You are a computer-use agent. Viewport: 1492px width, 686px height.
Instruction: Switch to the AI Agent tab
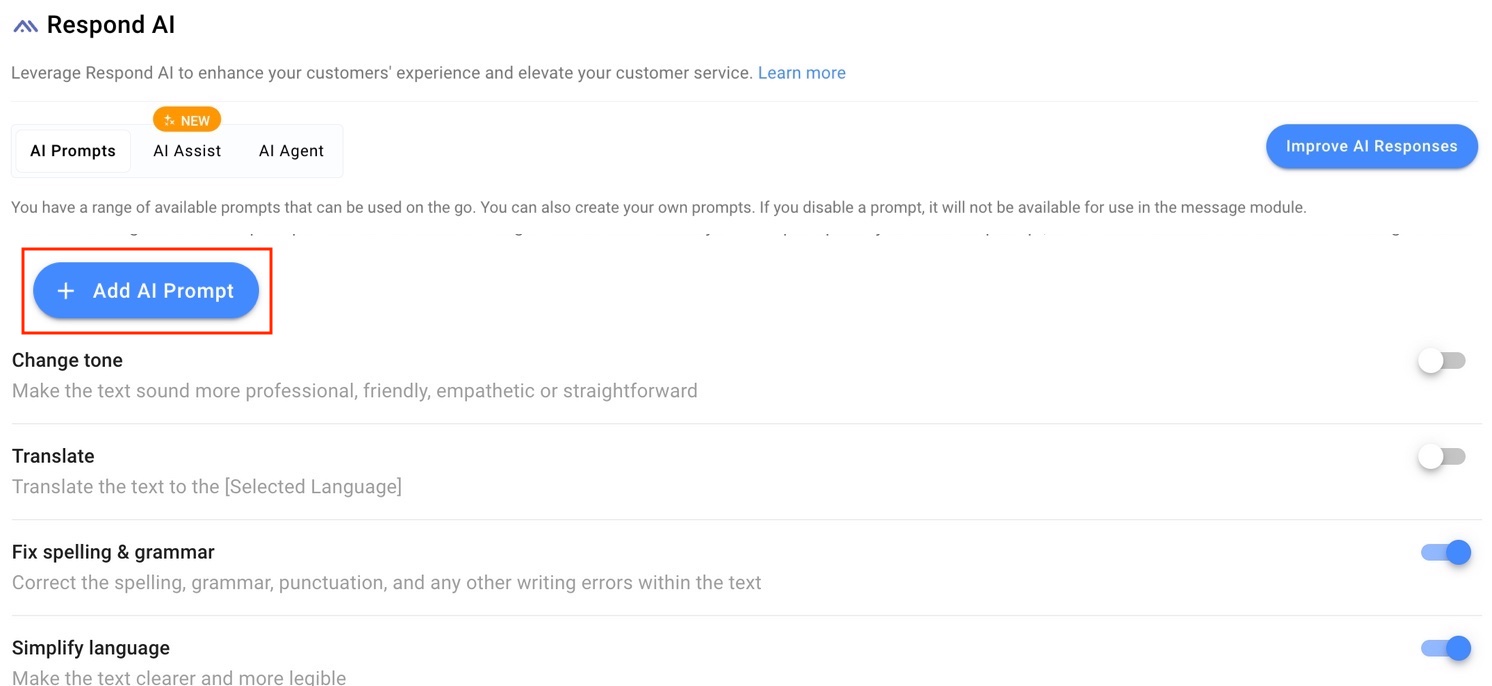291,151
